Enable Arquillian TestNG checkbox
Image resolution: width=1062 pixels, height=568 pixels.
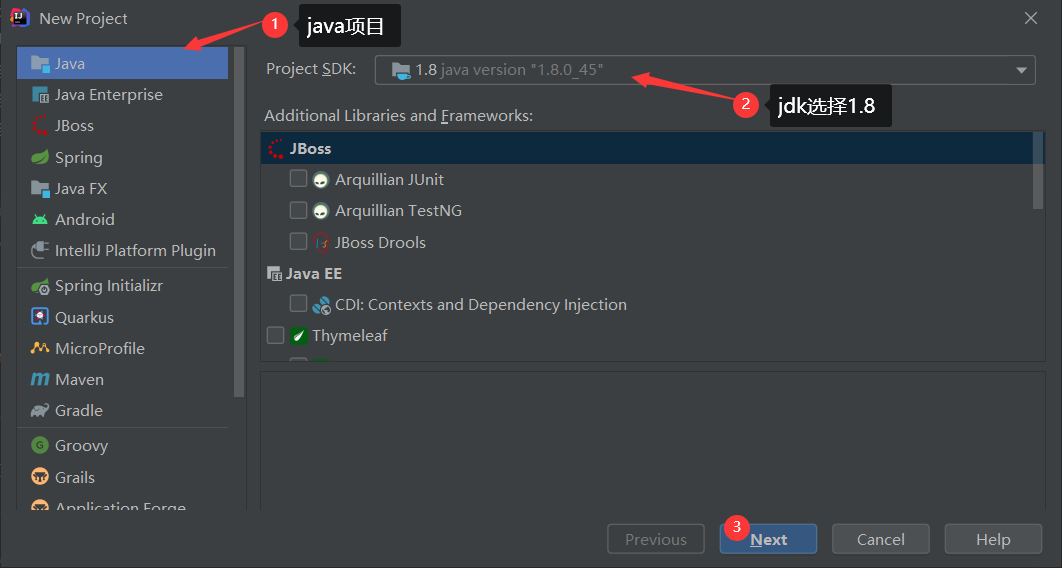pos(298,211)
